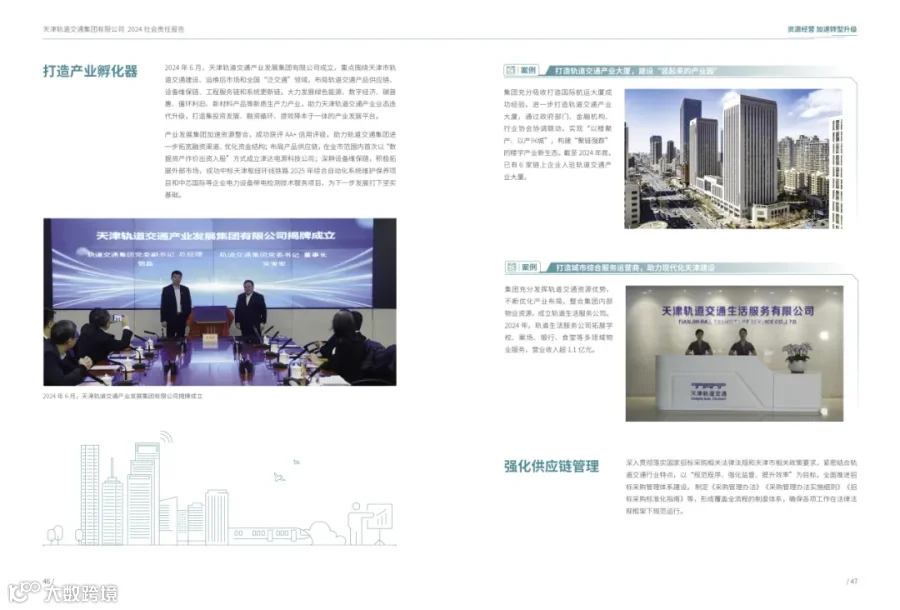
Task: Click the case title 打造城市综合服务运营商
Action: click(635, 268)
